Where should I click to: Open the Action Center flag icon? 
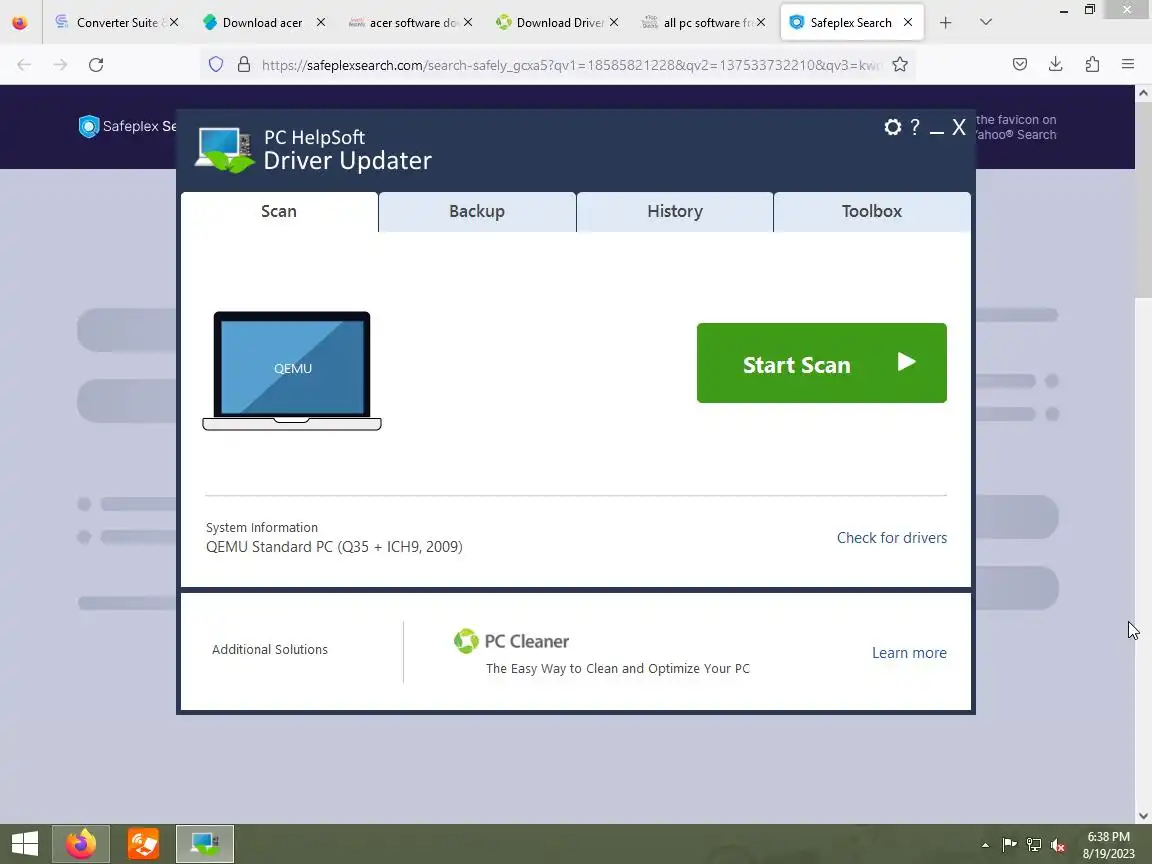pos(1009,845)
